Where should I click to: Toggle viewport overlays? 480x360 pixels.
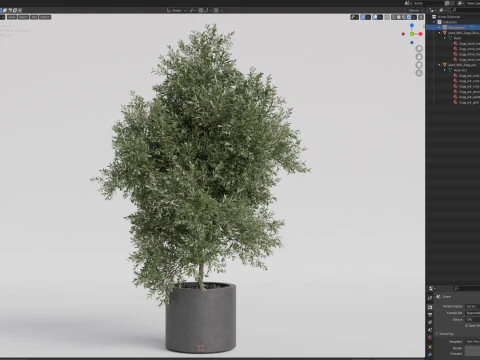(375, 17)
